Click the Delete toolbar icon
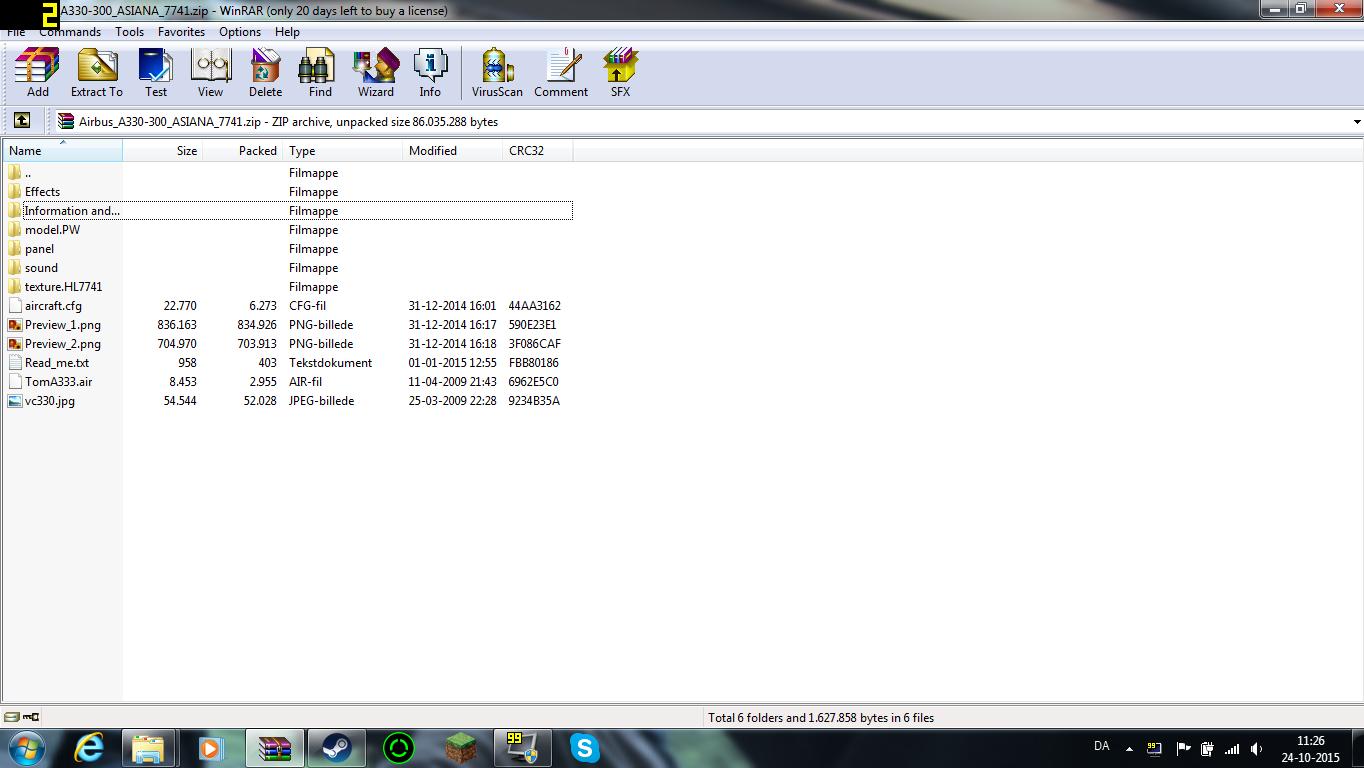 click(265, 73)
